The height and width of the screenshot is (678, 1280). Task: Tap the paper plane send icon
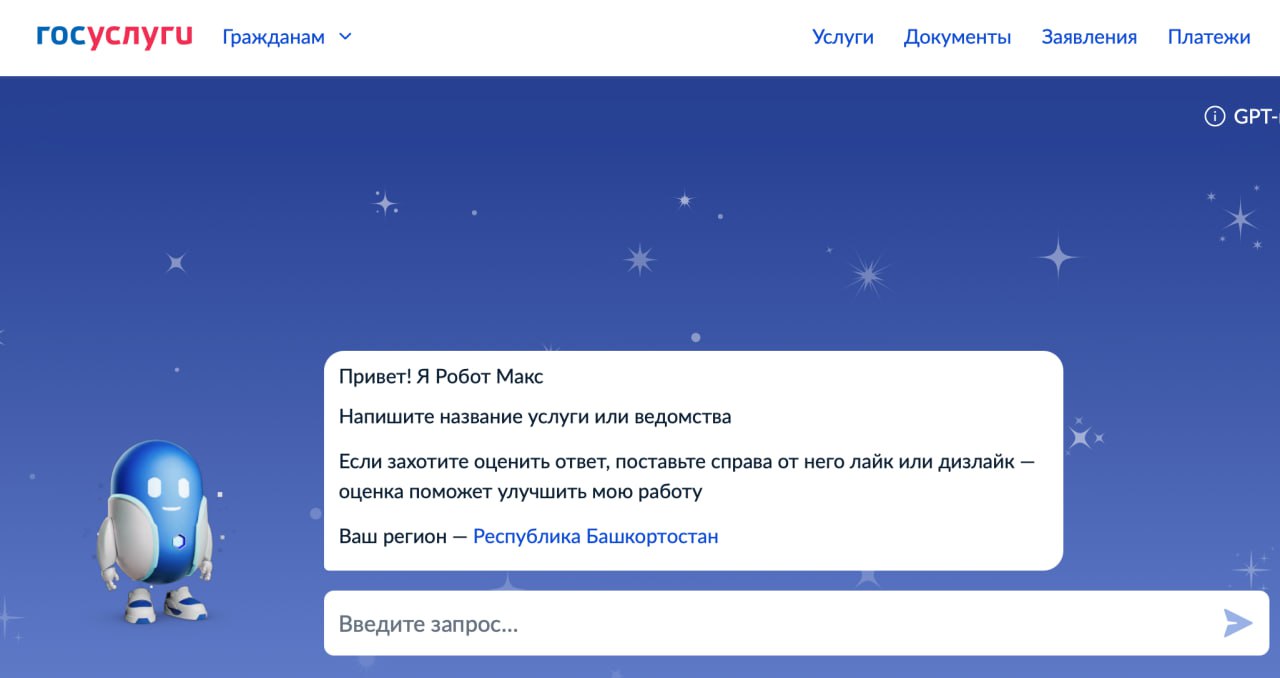point(1237,622)
